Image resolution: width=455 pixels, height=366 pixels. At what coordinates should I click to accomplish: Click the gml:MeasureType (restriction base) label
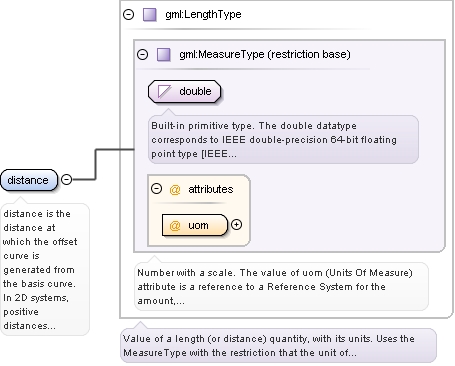(265, 54)
